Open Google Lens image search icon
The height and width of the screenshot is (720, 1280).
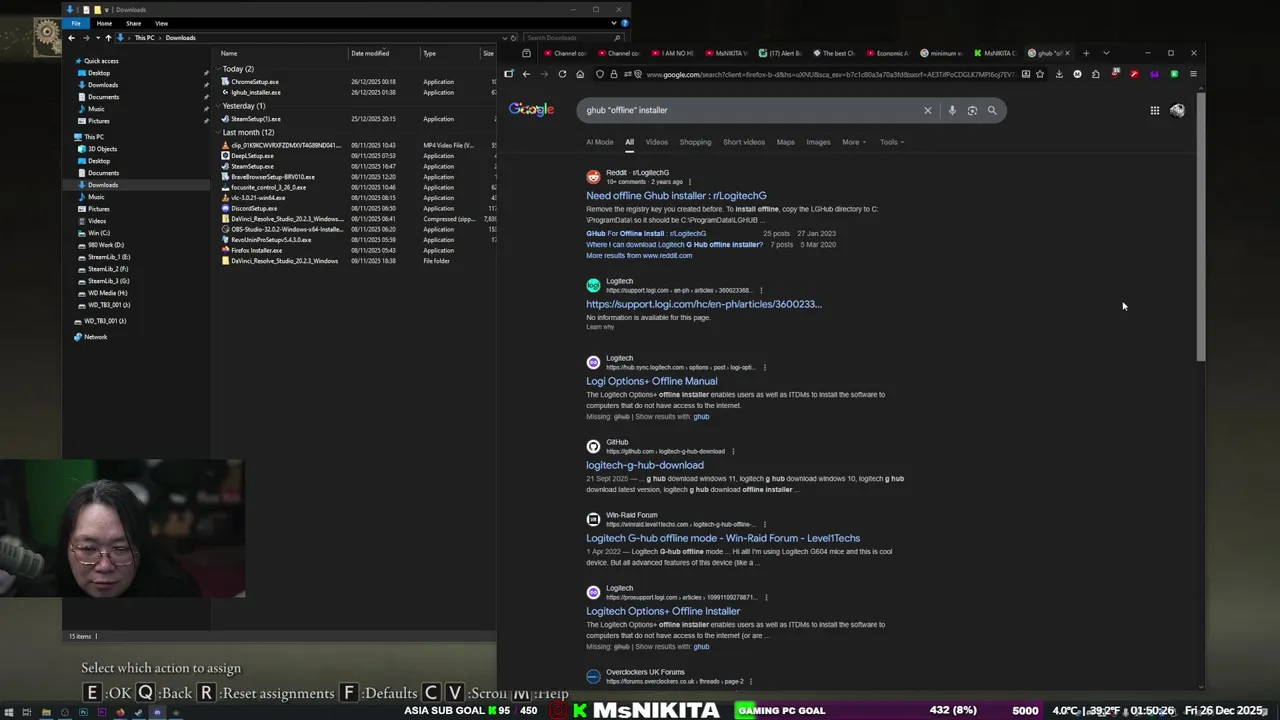click(972, 110)
